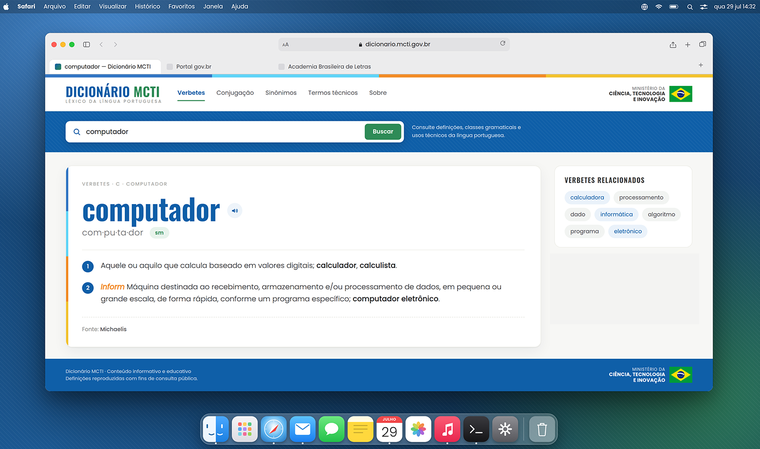Reload the page with the refresh icon
760x449 pixels.
pyautogui.click(x=503, y=44)
